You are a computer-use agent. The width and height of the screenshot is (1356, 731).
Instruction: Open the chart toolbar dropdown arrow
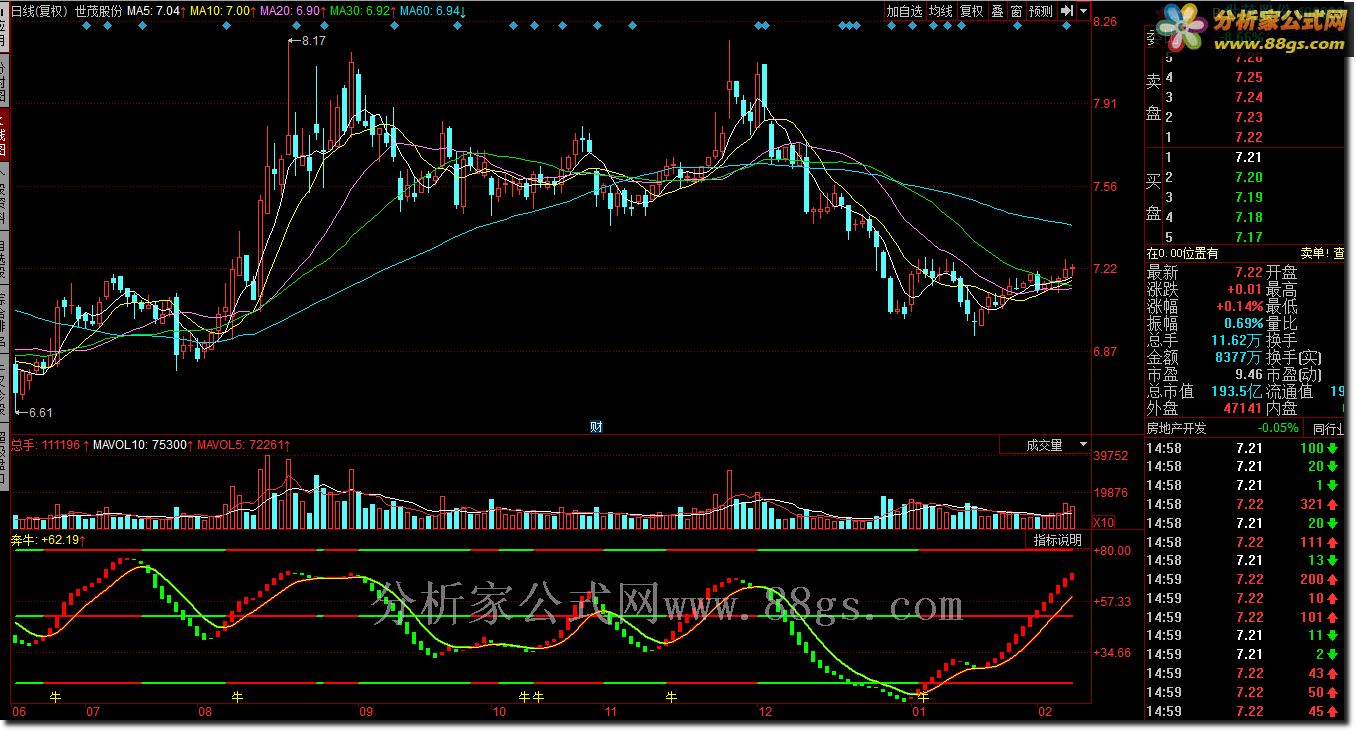[1083, 11]
